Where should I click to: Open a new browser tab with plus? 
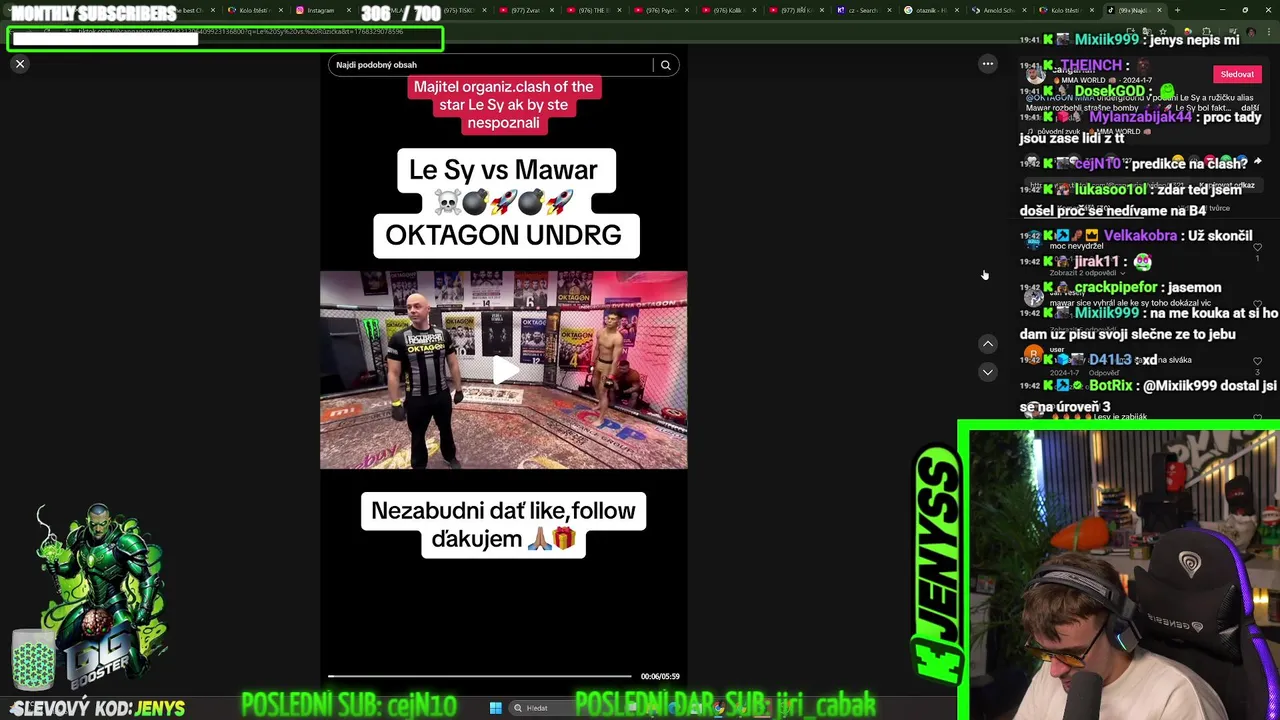click(1177, 10)
